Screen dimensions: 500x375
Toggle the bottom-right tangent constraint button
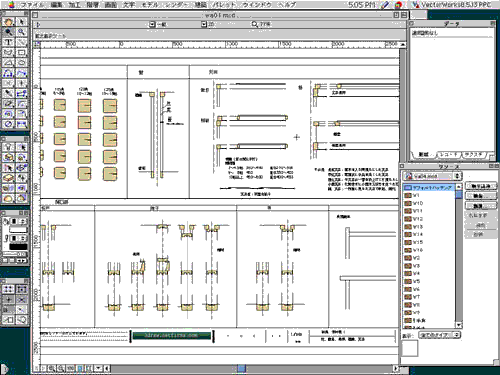21,320
